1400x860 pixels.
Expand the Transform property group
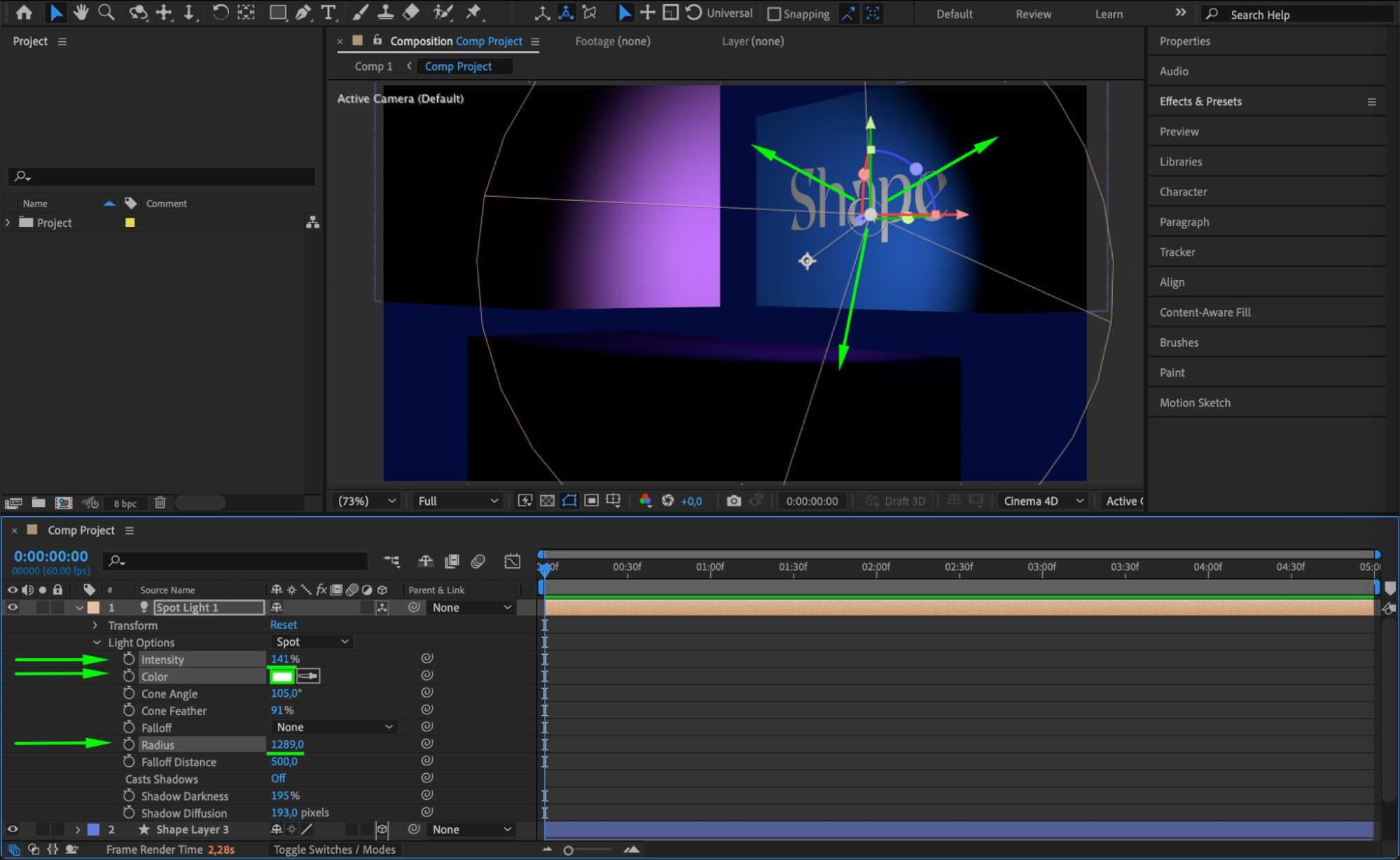tap(95, 625)
